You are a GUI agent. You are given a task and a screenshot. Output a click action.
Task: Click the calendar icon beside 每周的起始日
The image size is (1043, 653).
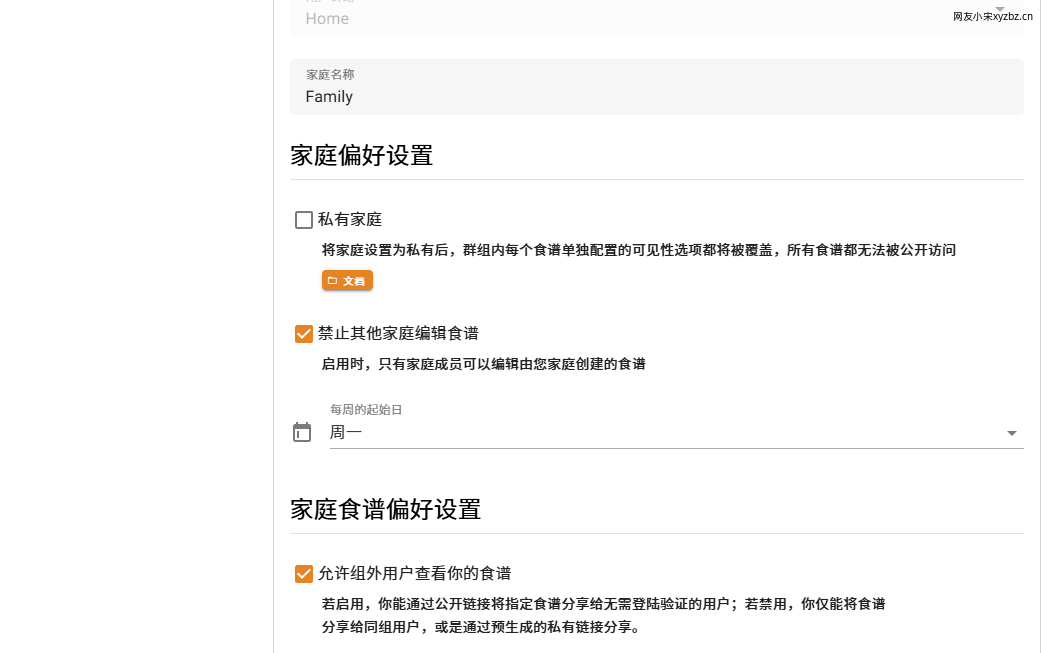point(302,432)
